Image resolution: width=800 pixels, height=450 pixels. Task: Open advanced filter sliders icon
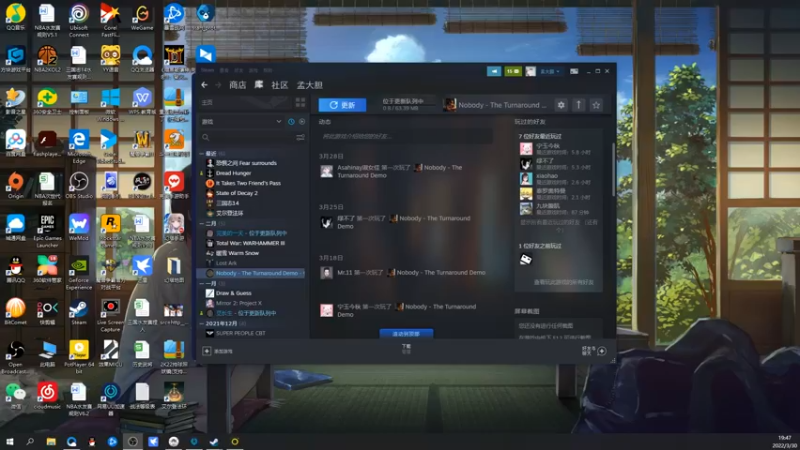[301, 137]
